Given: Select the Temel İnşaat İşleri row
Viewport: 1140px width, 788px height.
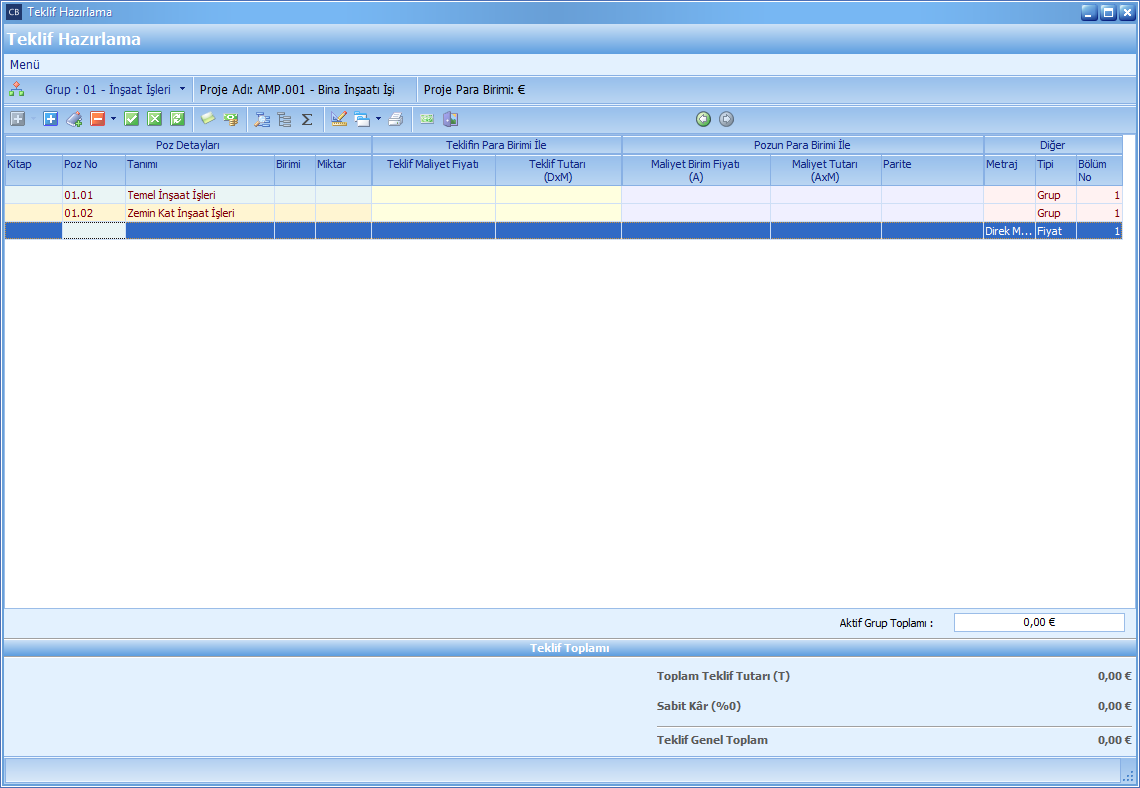Looking at the screenshot, I should click(171, 195).
